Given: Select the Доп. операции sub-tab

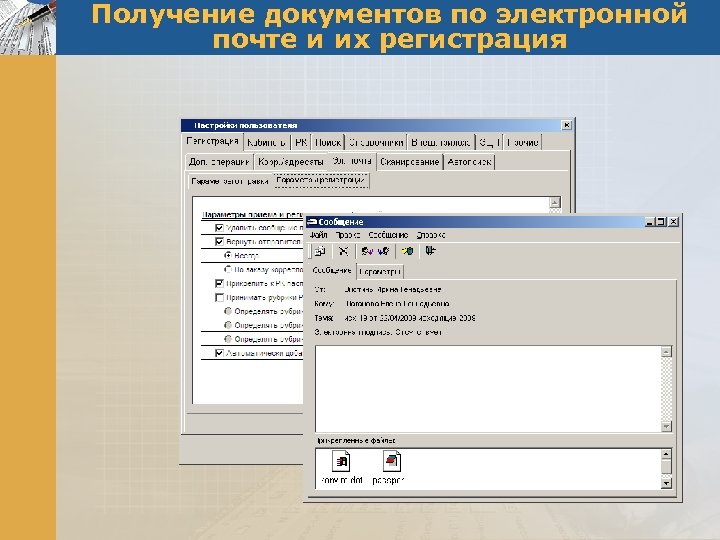Looking at the screenshot, I should tap(219, 162).
